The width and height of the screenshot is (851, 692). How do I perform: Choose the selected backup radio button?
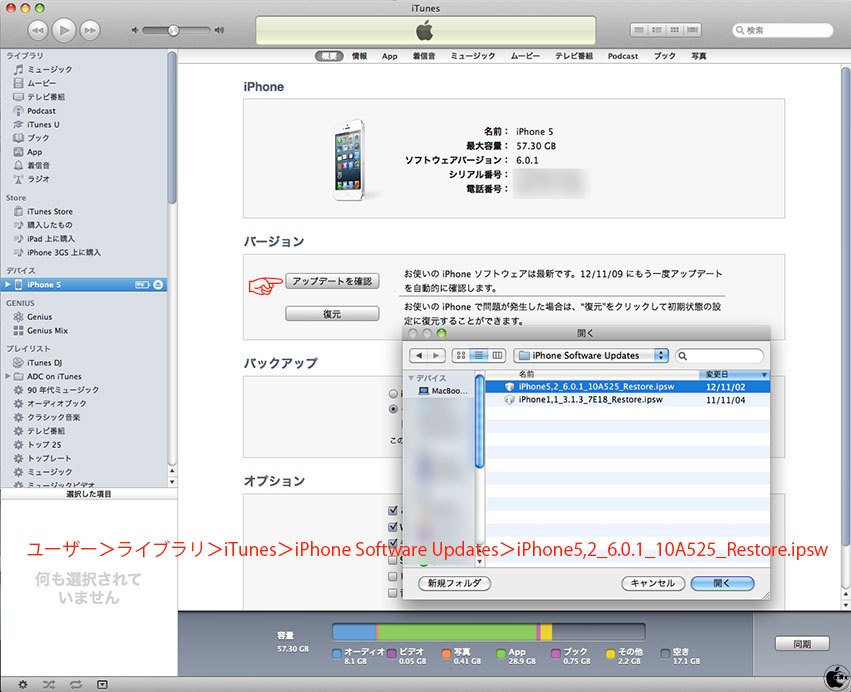click(393, 409)
